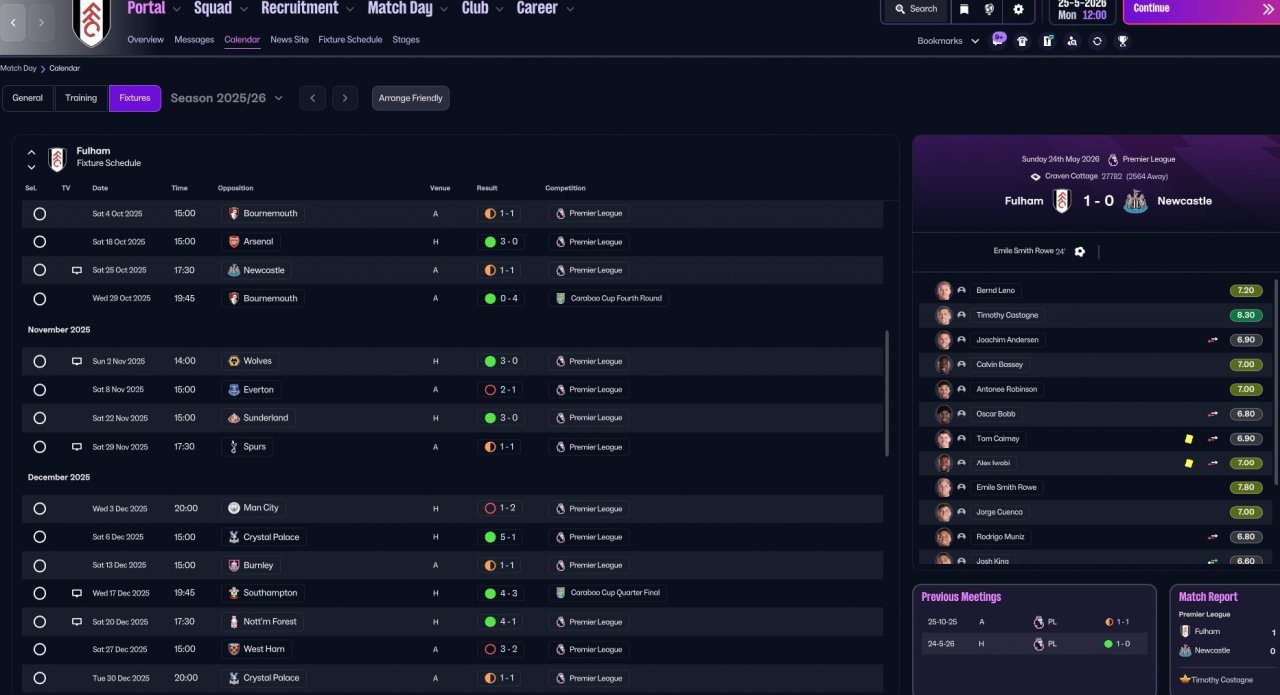The height and width of the screenshot is (695, 1280).
Task: Click the Match Day breadcrumb link
Action: (x=18, y=68)
